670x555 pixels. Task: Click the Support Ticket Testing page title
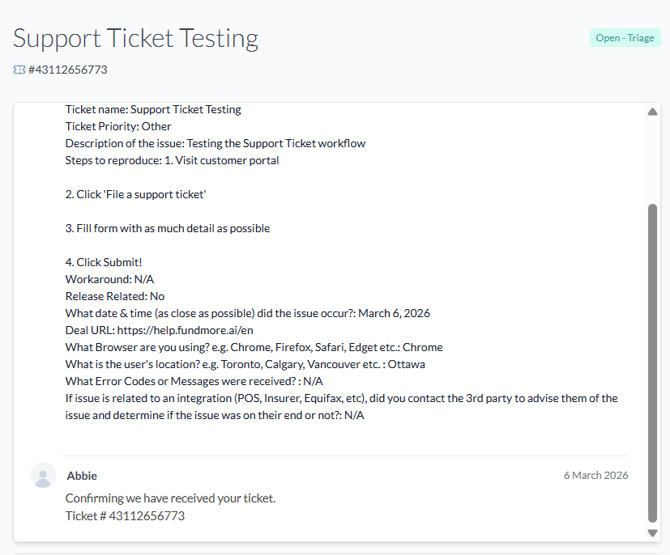(x=136, y=38)
